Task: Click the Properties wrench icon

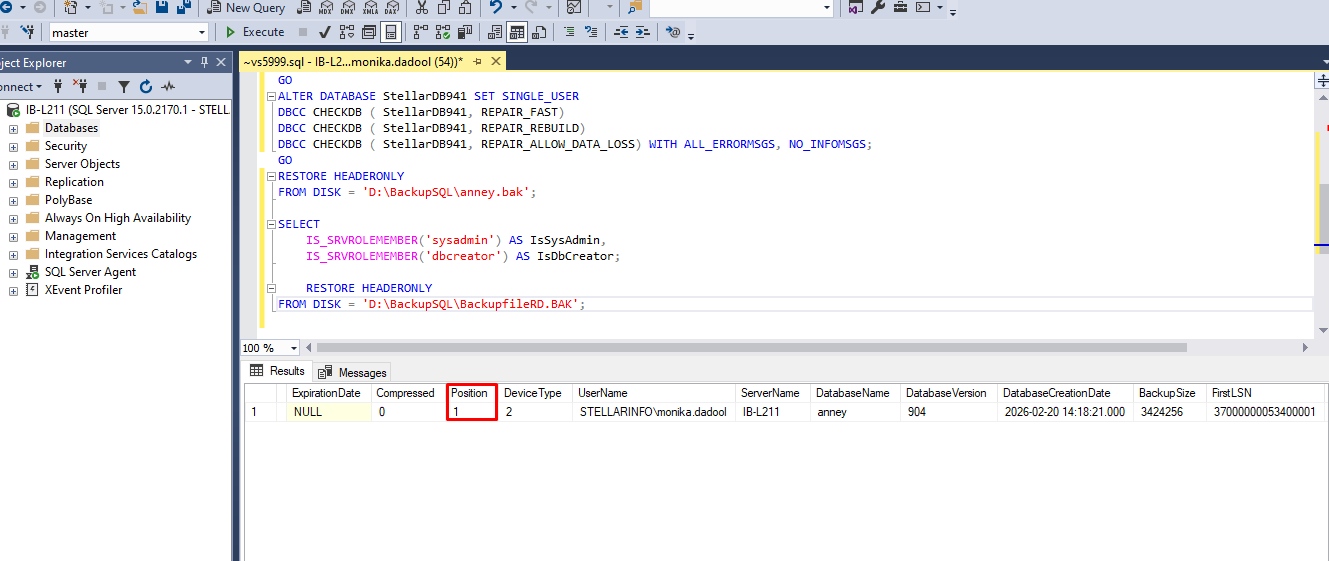Action: pos(878,8)
